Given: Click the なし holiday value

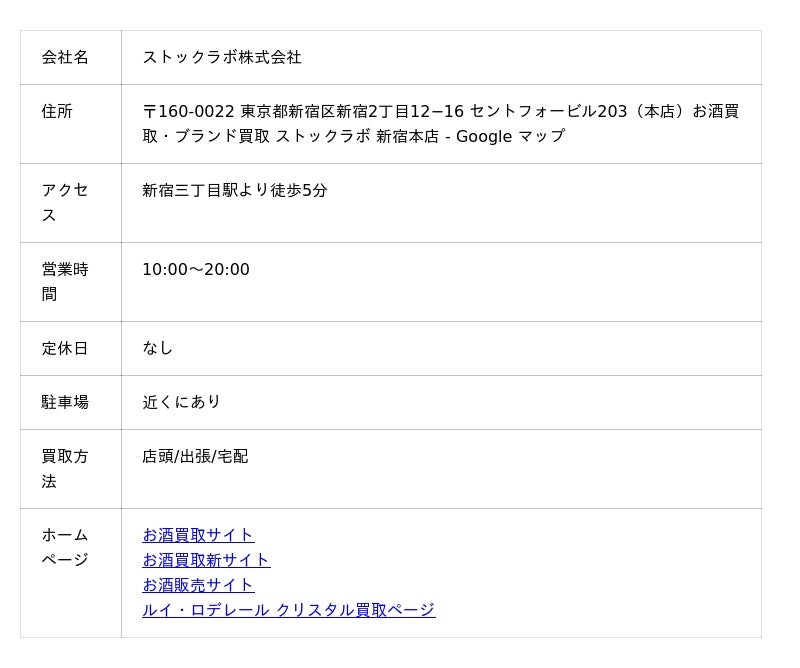Looking at the screenshot, I should (158, 348).
